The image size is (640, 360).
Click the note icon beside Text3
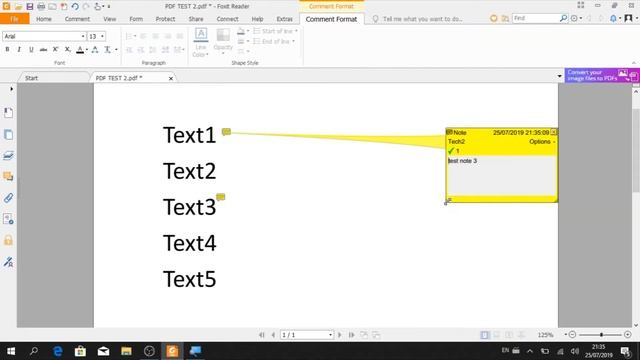[220, 197]
